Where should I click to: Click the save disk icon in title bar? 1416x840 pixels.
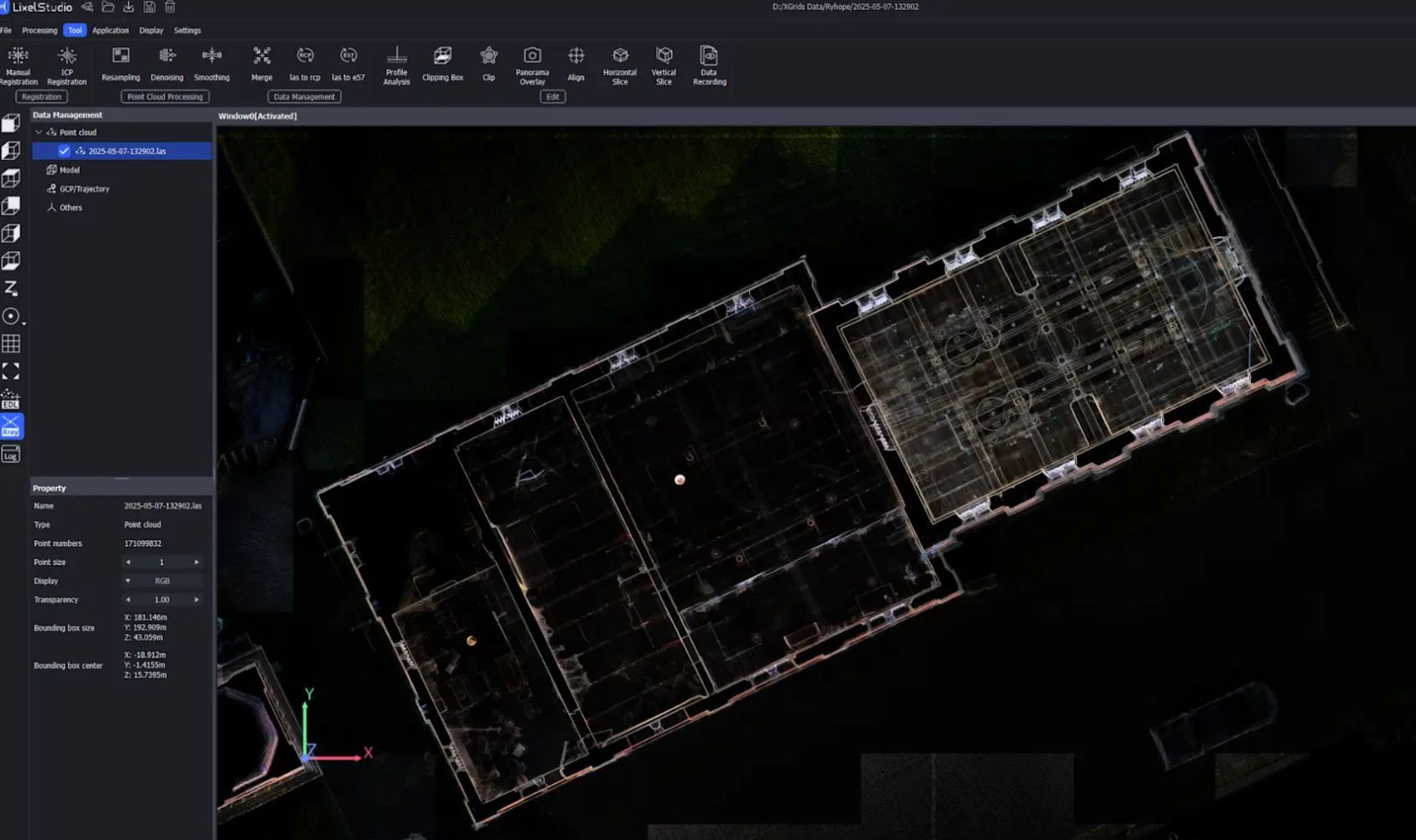click(x=149, y=7)
